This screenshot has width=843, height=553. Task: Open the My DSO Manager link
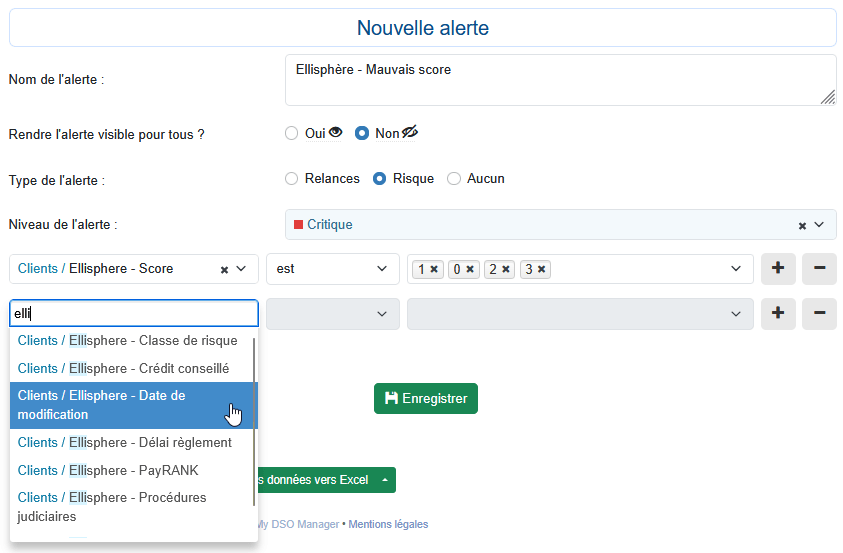coord(298,524)
